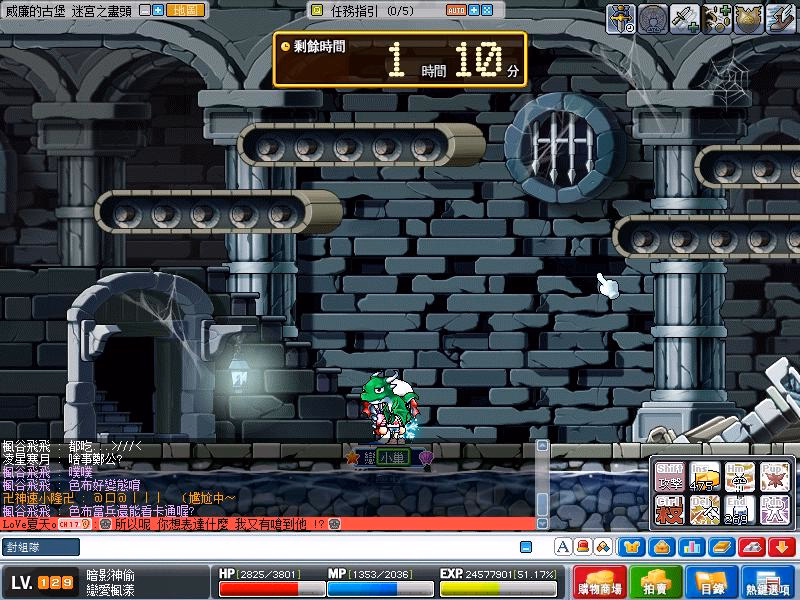
Task: Open the 拍賣 auction button
Action: (655, 583)
